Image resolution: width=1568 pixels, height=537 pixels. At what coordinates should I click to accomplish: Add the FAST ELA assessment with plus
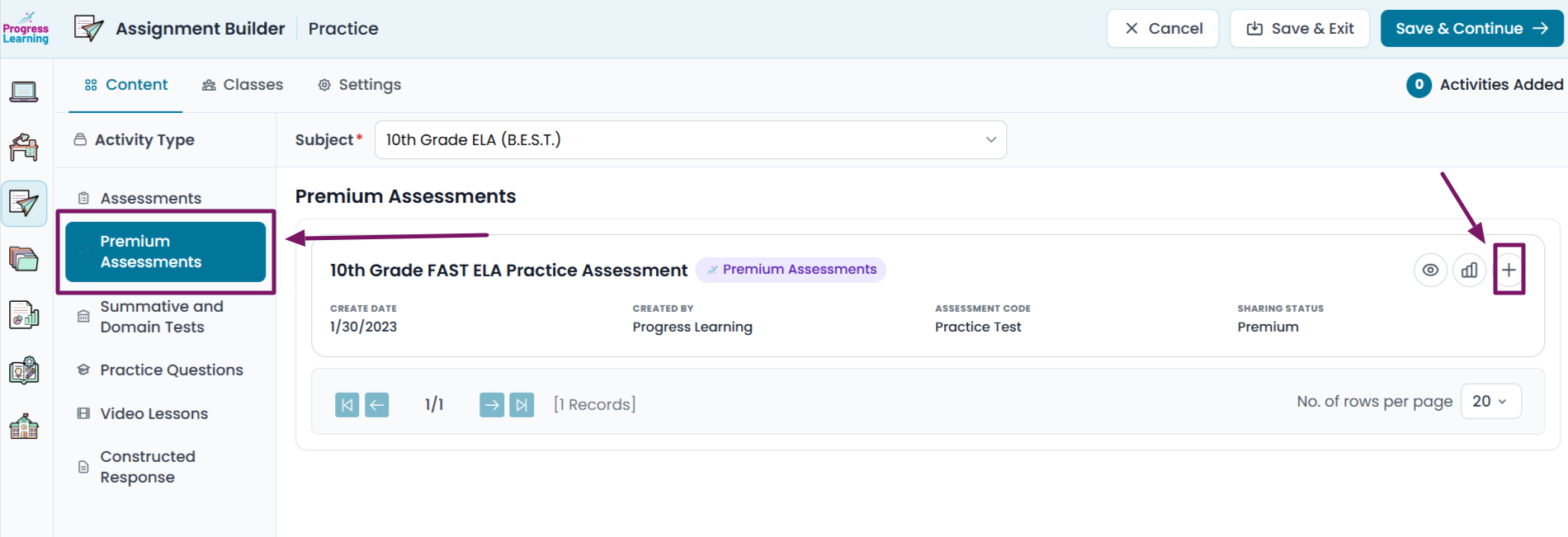coord(1509,270)
